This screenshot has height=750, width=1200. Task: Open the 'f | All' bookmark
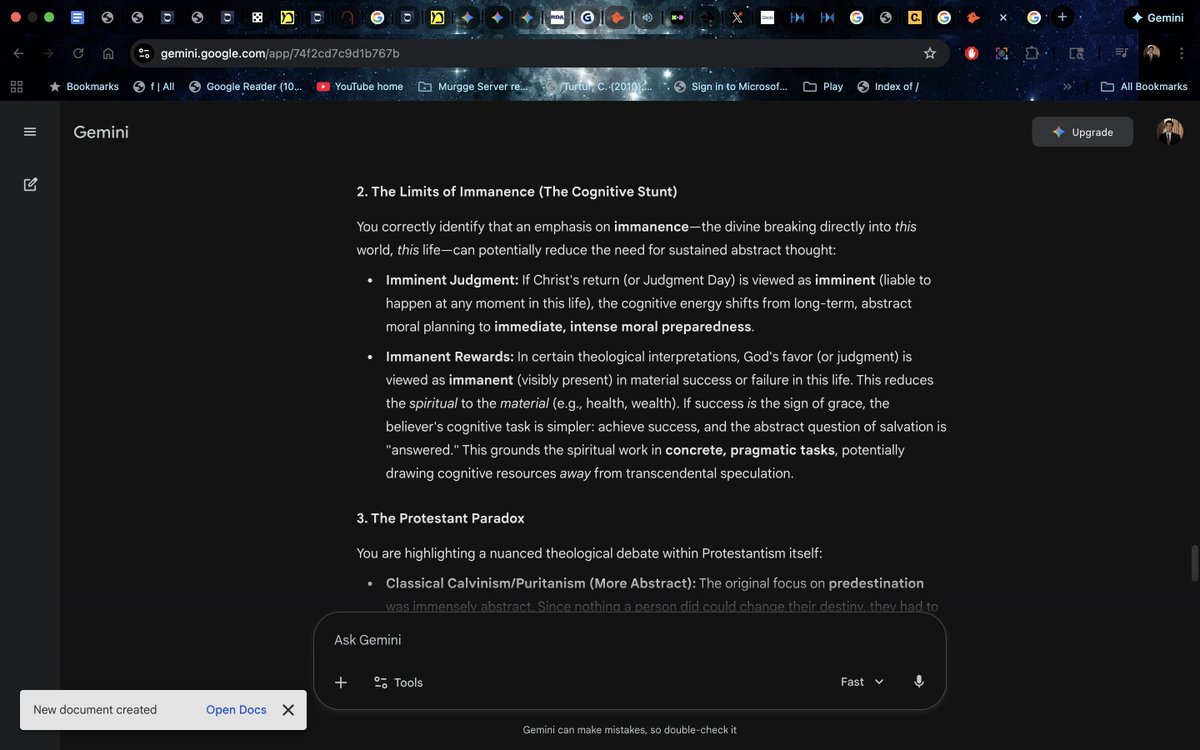[154, 87]
